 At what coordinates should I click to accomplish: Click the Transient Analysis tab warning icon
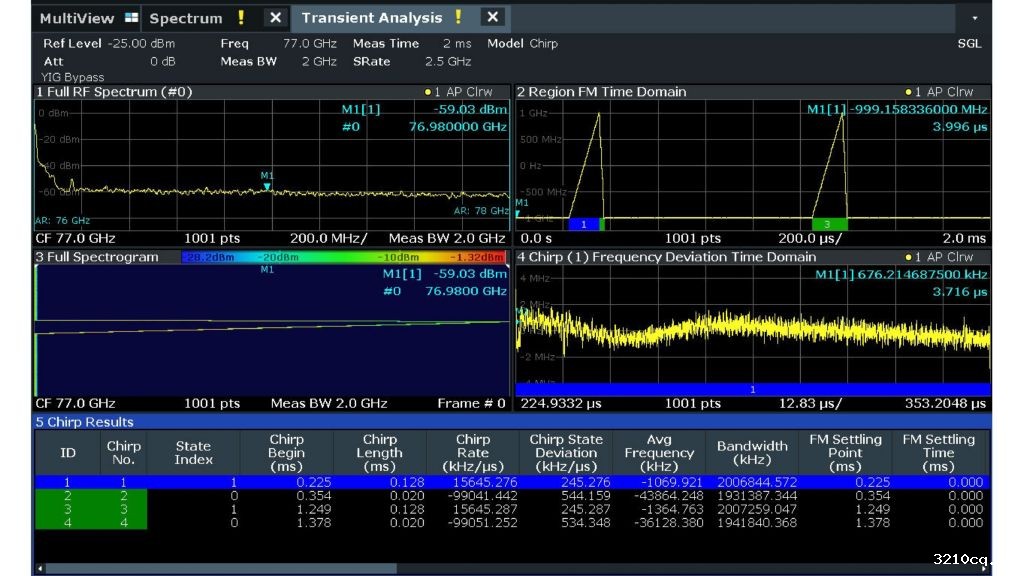[458, 18]
